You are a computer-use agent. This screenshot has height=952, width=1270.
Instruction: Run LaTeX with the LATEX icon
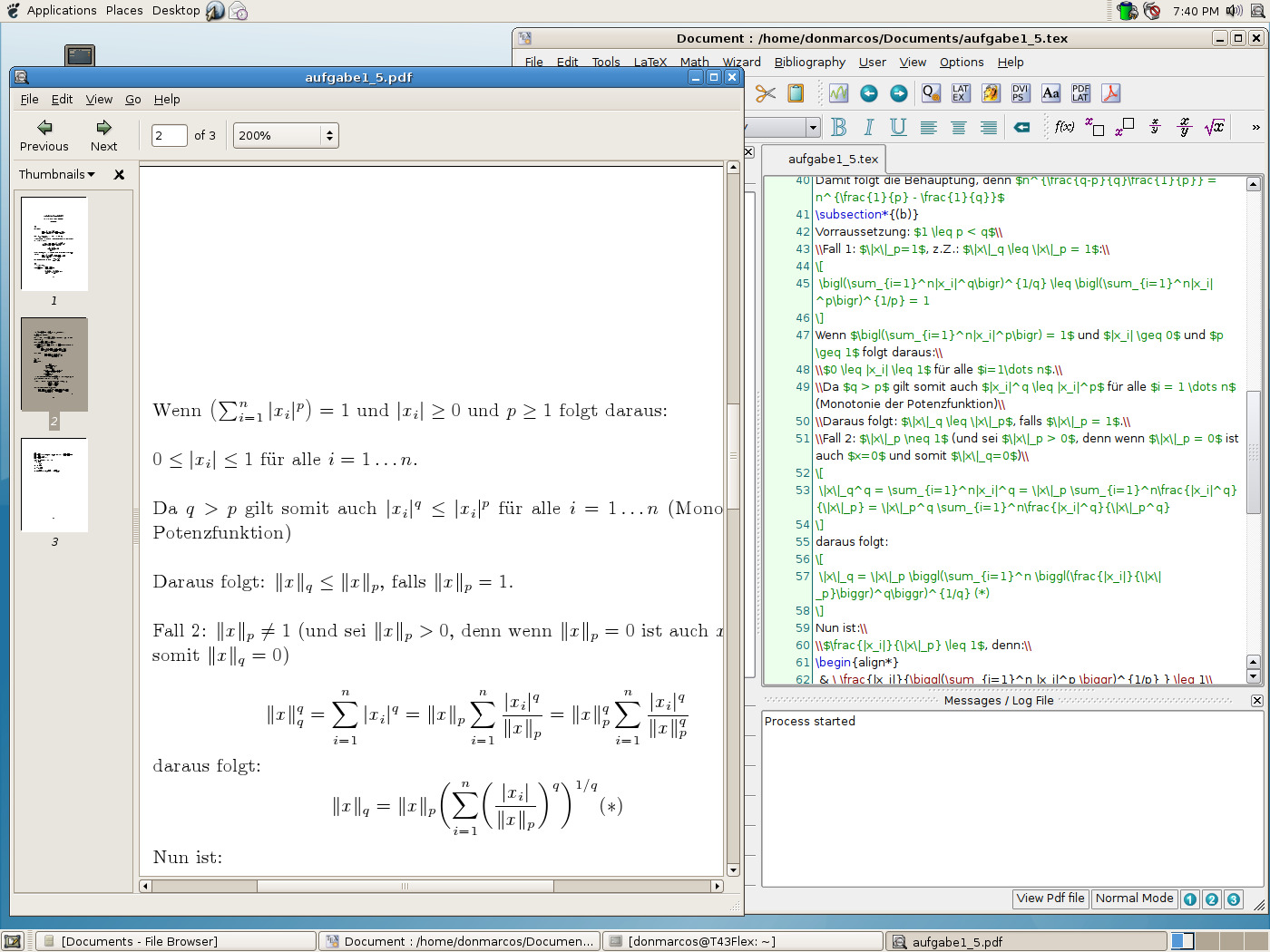(x=961, y=93)
